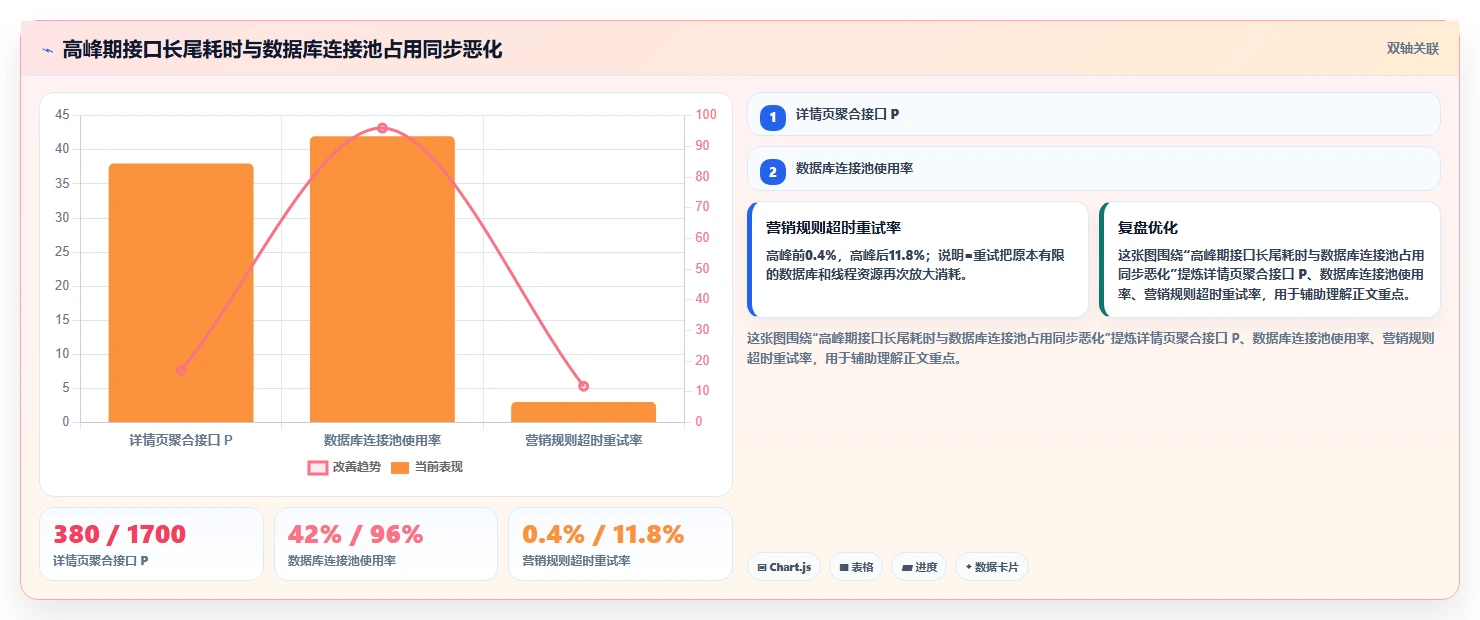Click the left axis value 45
Viewport: 1480px width, 620px height.
(62, 115)
